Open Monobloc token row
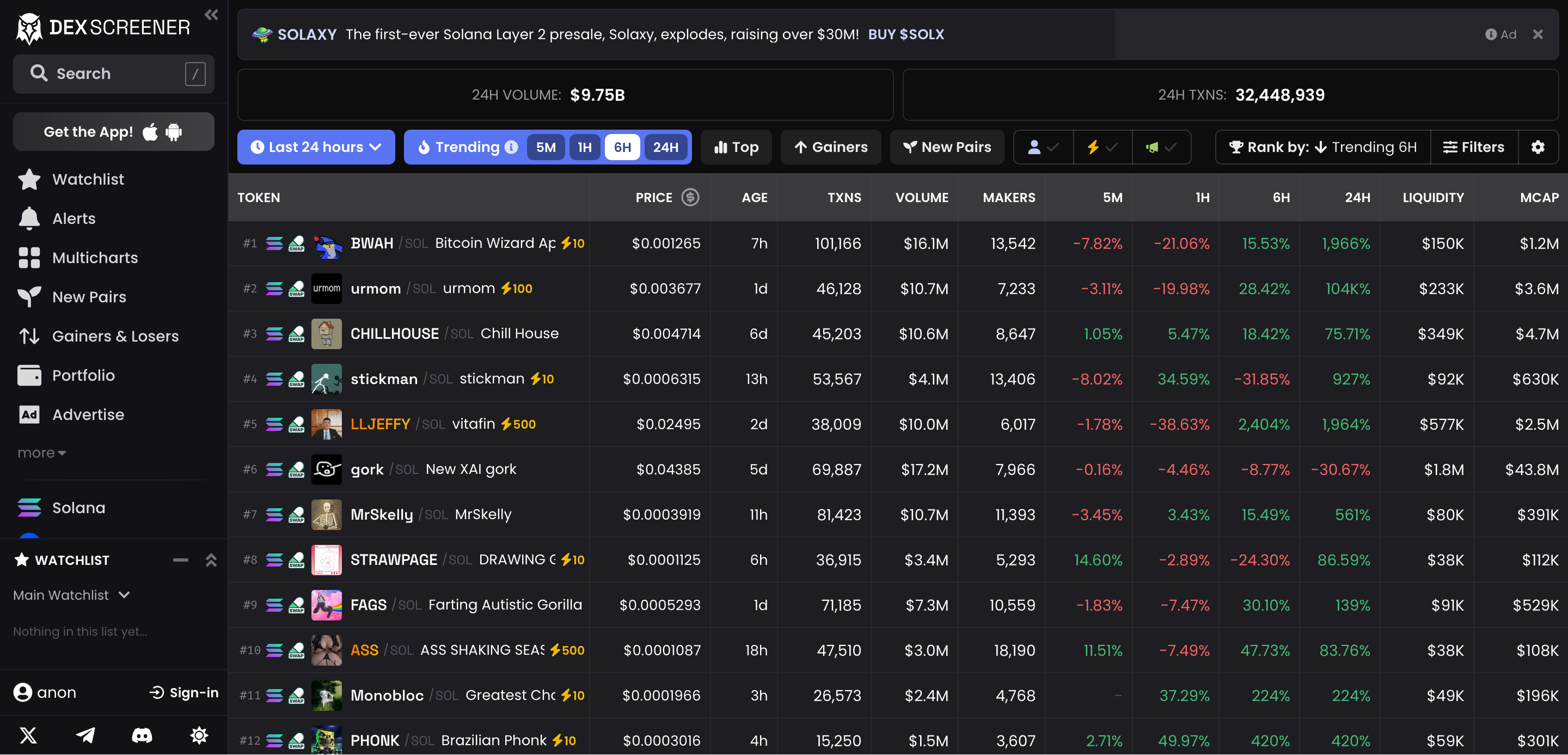1568x755 pixels. [898, 695]
